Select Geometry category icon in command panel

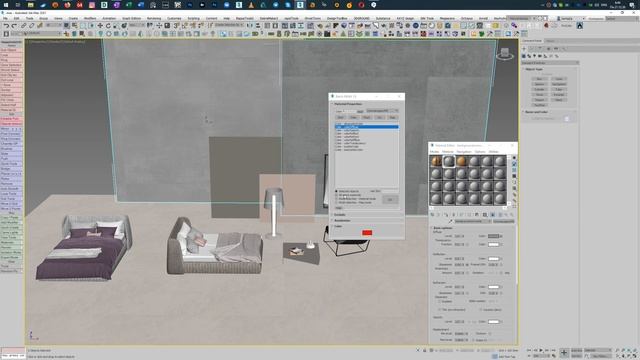[524, 56]
